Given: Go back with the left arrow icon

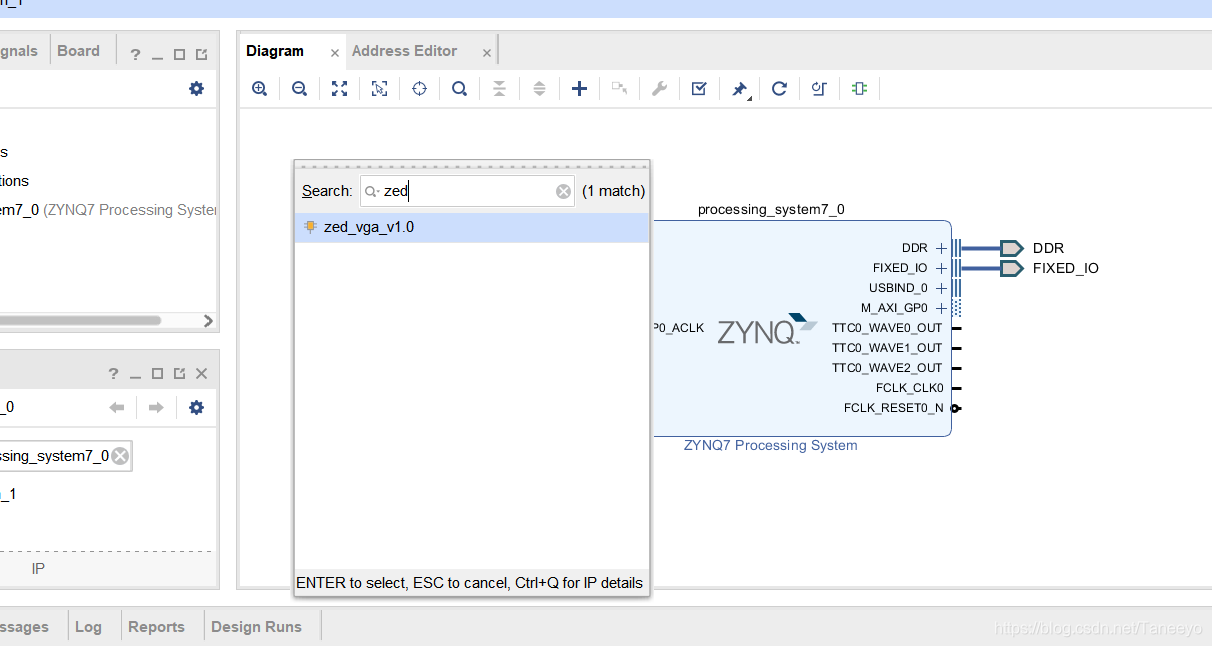Looking at the screenshot, I should 117,407.
